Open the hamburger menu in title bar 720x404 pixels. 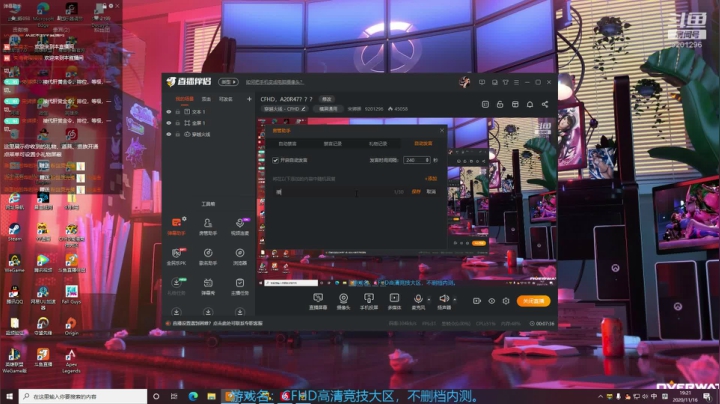click(x=517, y=82)
